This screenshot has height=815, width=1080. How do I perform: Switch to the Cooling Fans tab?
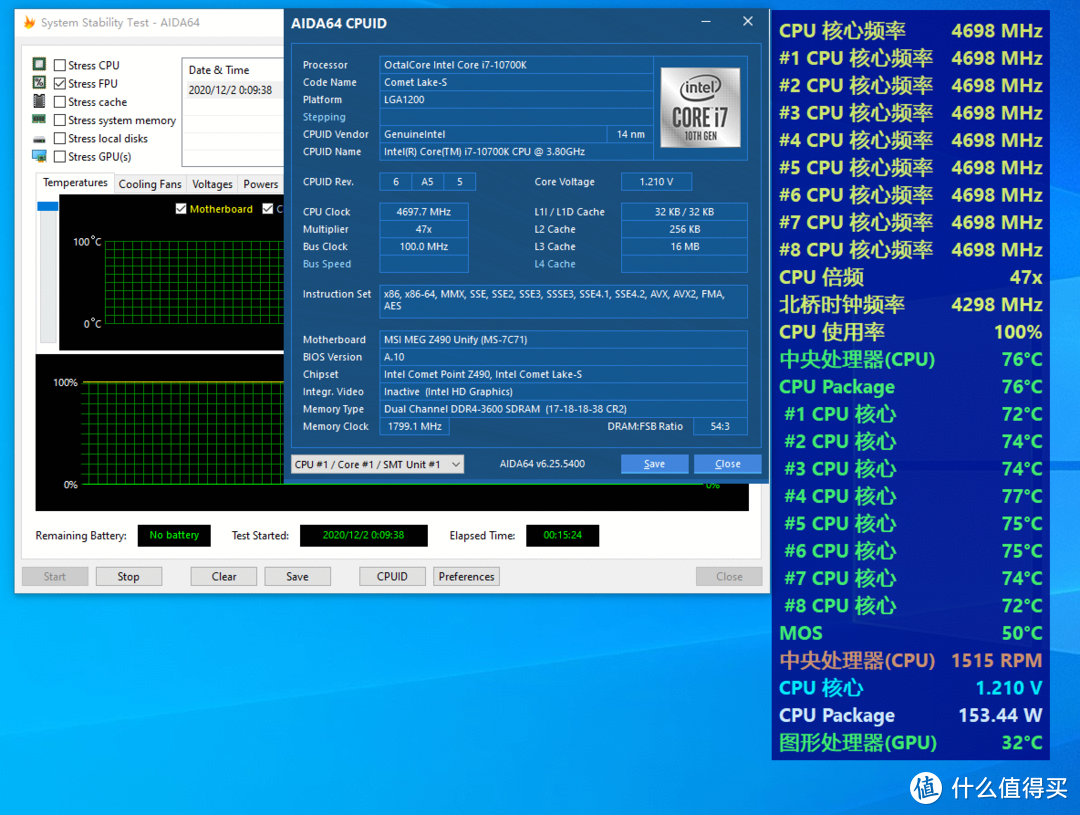[149, 185]
